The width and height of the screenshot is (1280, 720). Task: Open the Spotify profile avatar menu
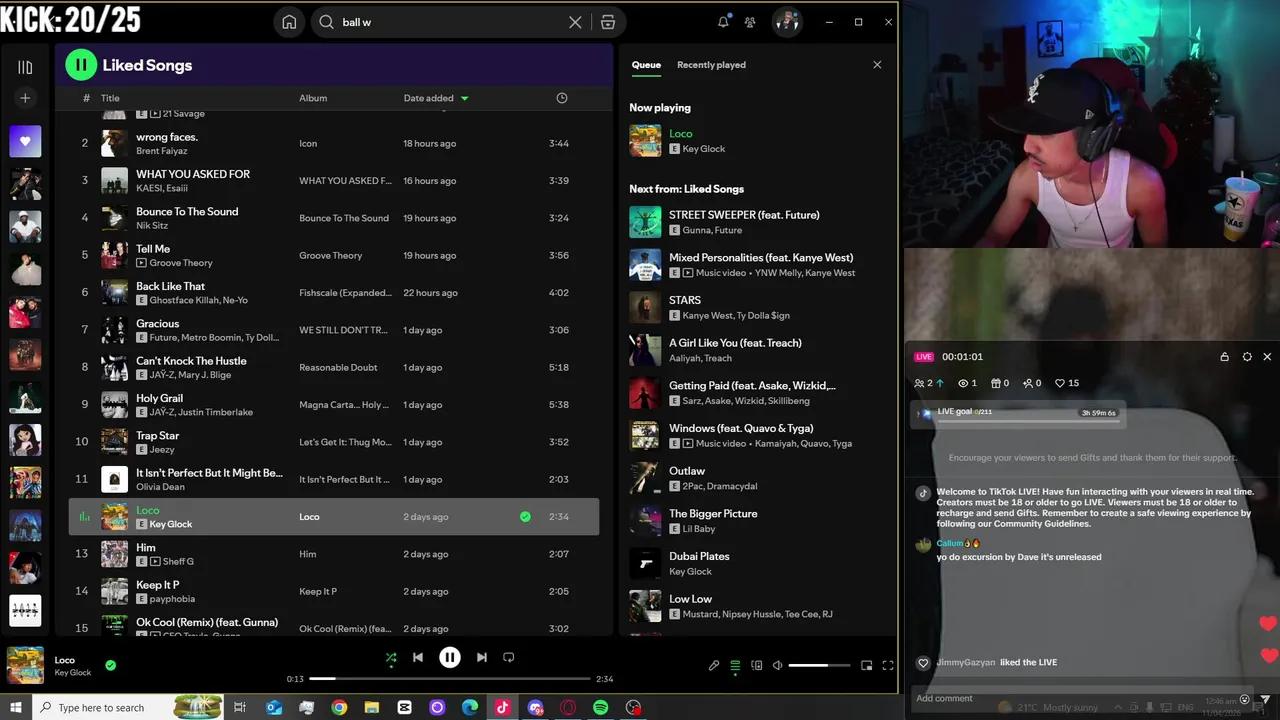pos(787,22)
